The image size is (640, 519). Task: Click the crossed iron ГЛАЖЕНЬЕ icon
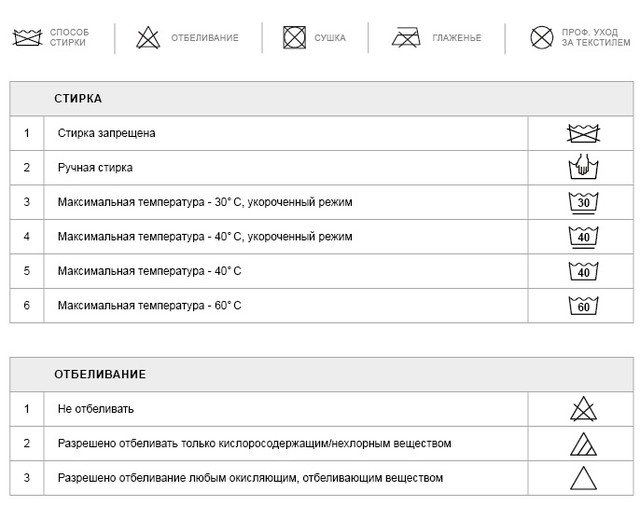coord(406,38)
